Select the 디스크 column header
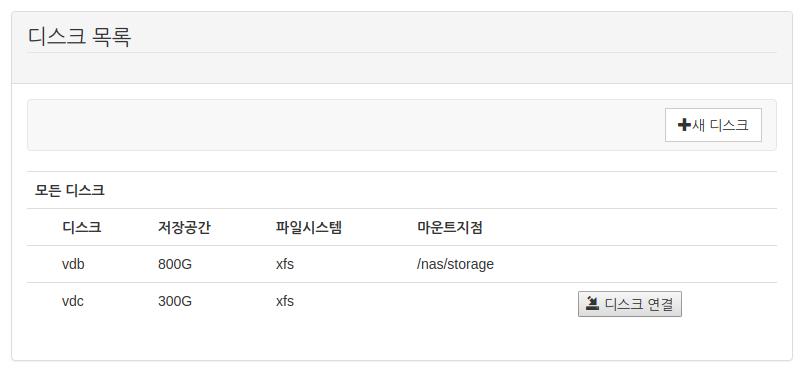Viewport: 800px width, 371px height. pyautogui.click(x=82, y=227)
